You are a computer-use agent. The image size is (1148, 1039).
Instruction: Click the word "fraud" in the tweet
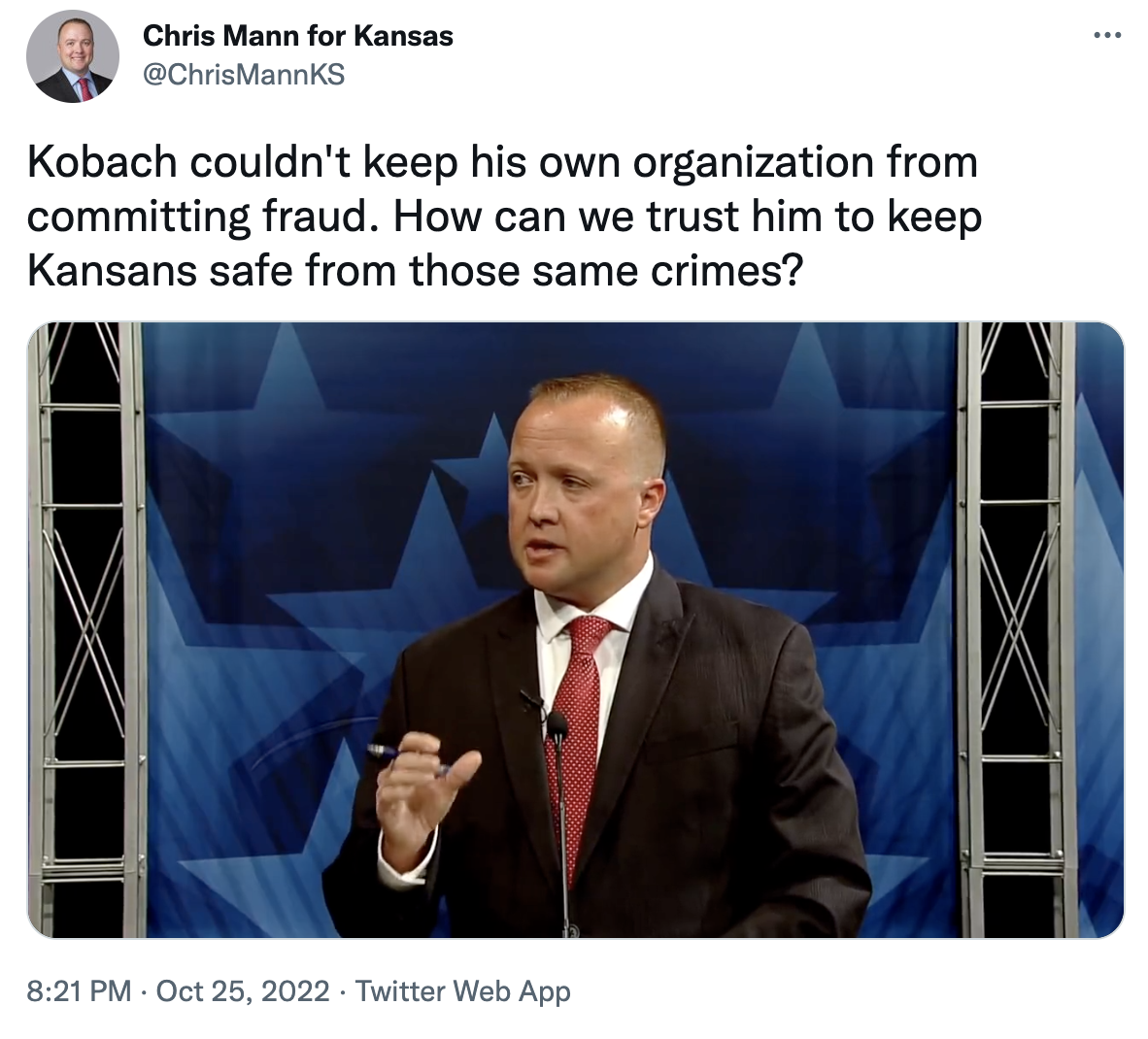point(316,217)
